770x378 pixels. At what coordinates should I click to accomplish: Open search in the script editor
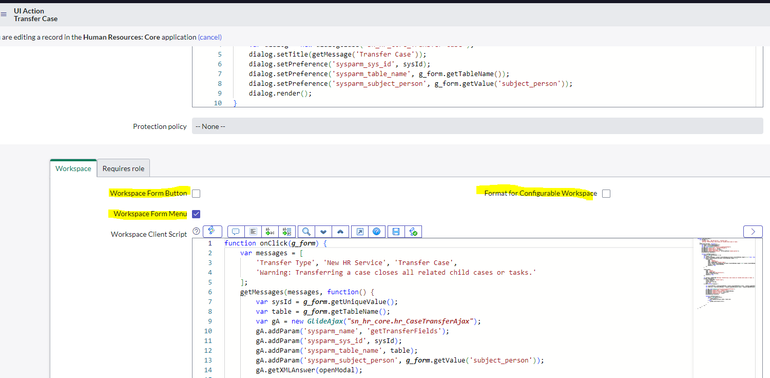pos(306,231)
